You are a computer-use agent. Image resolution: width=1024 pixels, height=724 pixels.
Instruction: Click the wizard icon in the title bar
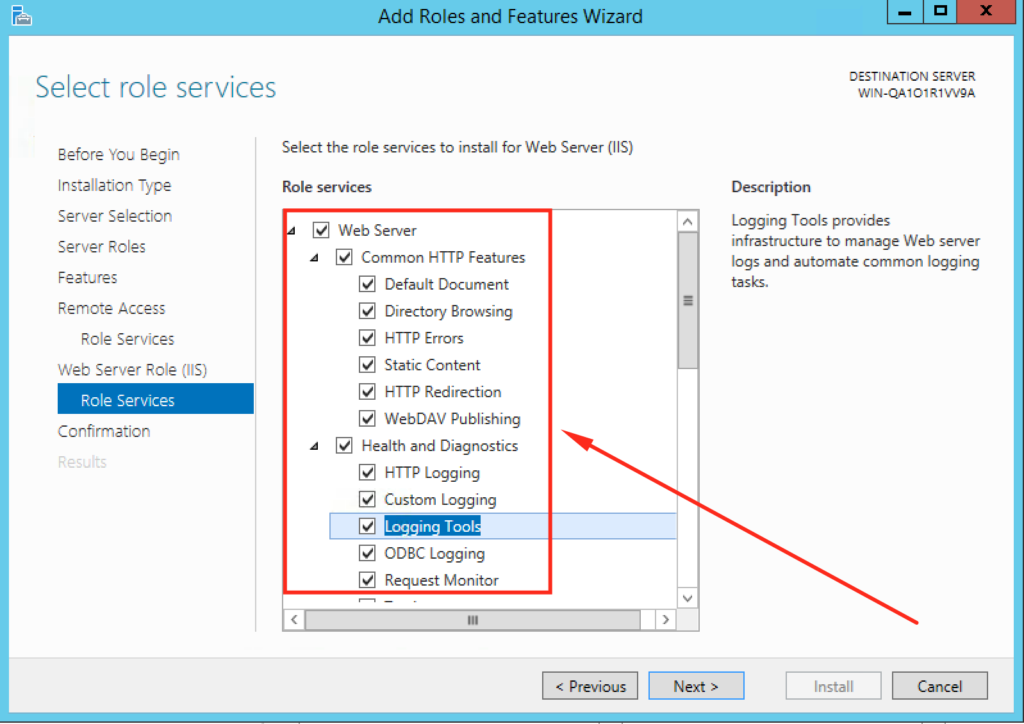[22, 15]
